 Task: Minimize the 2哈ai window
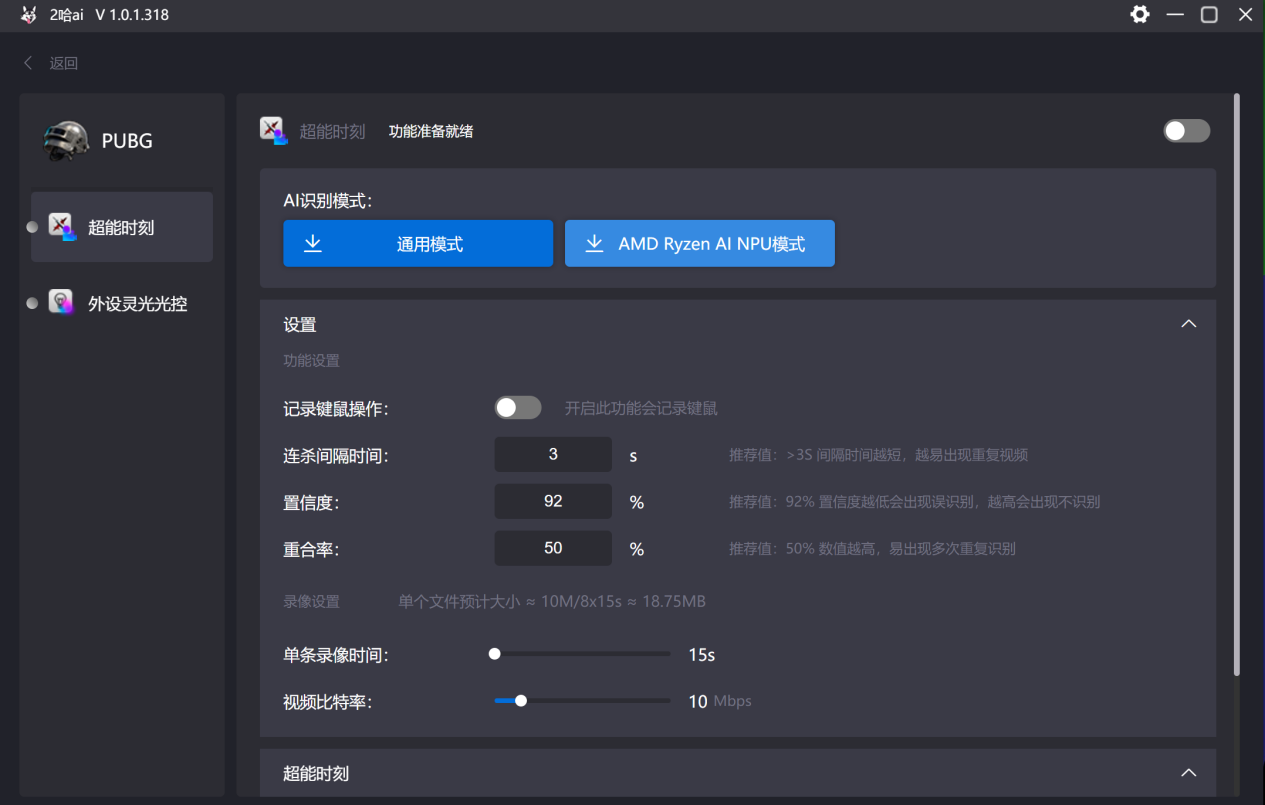(x=1175, y=14)
